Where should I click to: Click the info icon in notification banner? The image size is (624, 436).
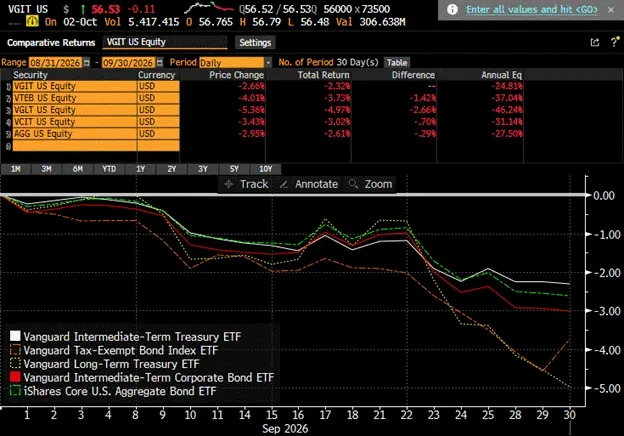(452, 9)
